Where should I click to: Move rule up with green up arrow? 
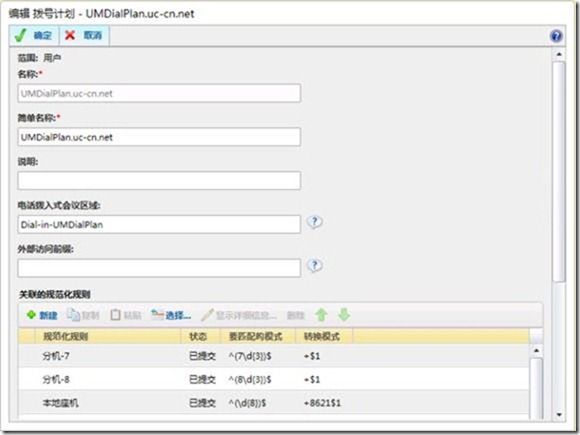coord(321,315)
